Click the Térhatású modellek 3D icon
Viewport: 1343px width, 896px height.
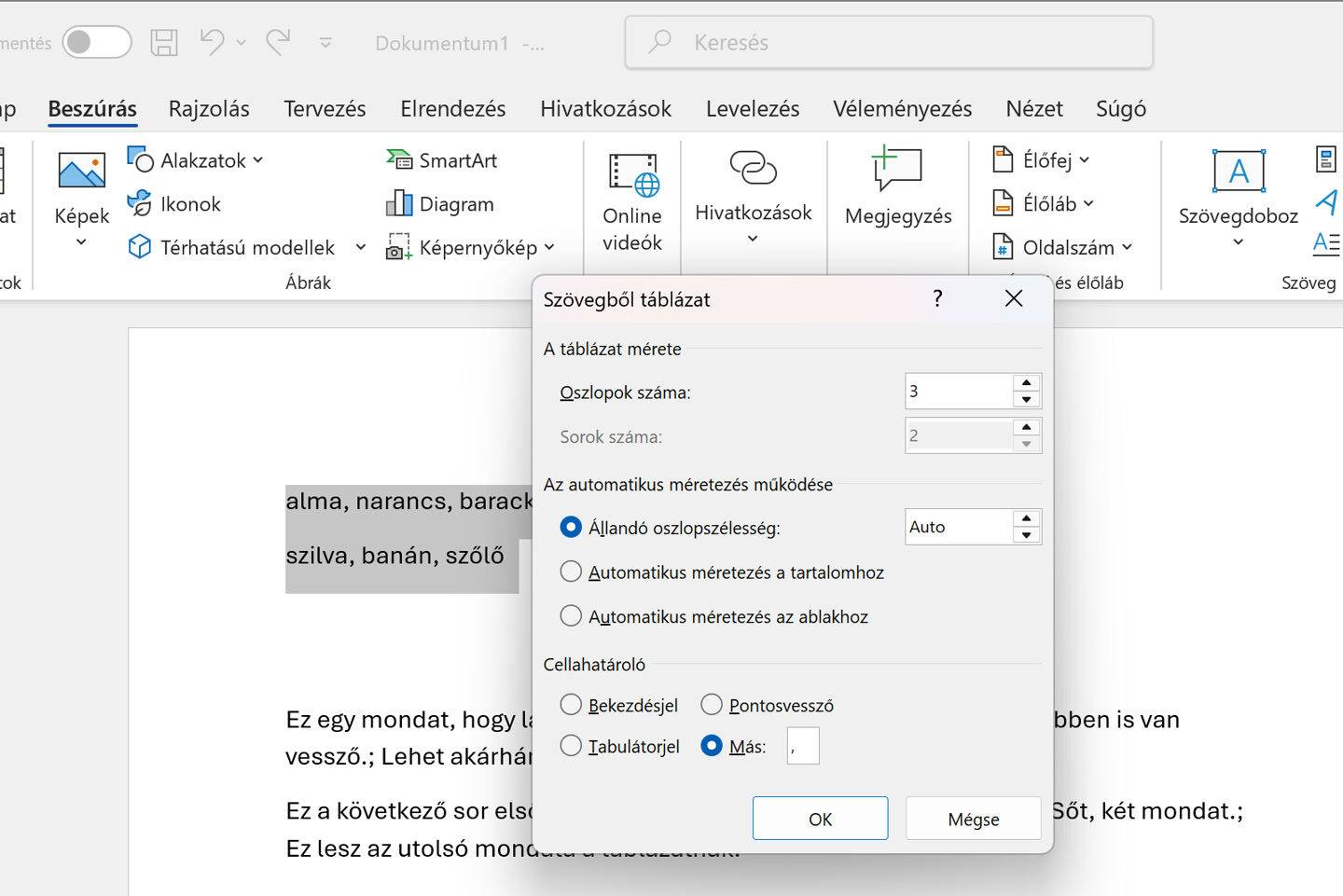tap(139, 247)
